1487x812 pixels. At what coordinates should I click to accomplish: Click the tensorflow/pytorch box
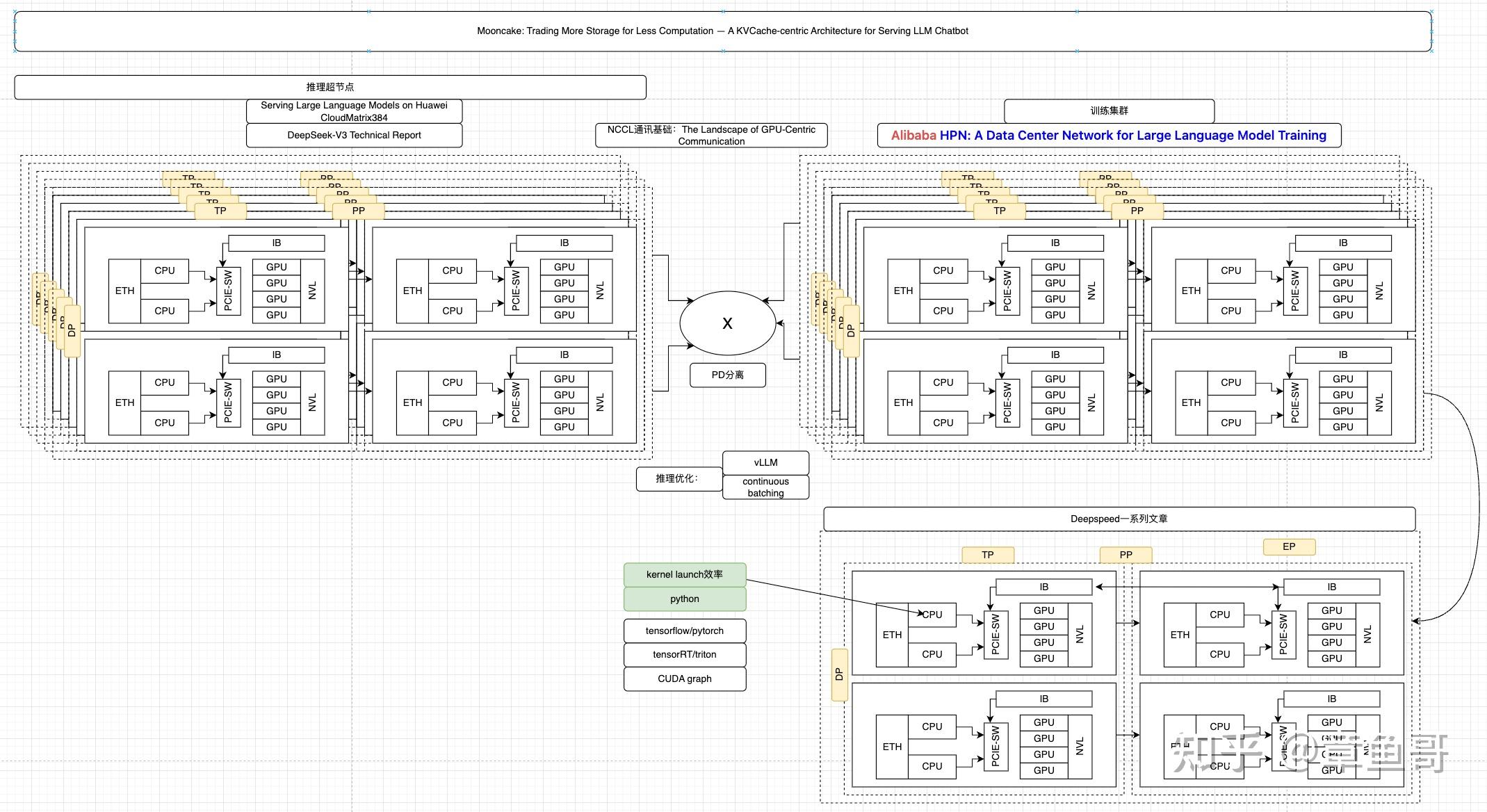[x=685, y=631]
